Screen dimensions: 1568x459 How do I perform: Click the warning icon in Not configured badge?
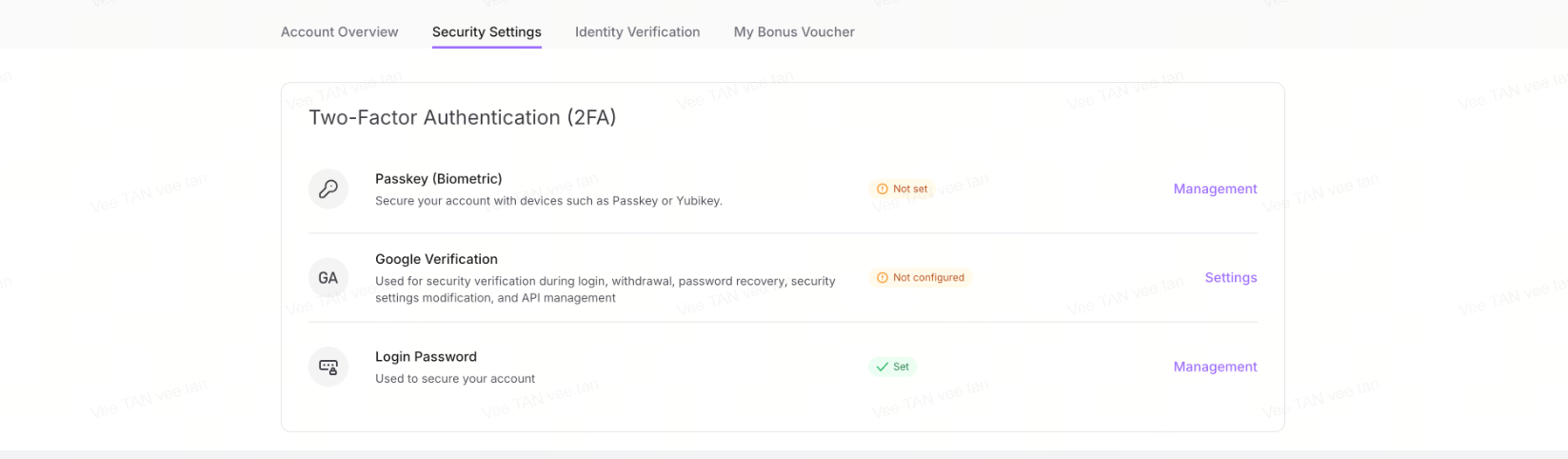pos(882,278)
